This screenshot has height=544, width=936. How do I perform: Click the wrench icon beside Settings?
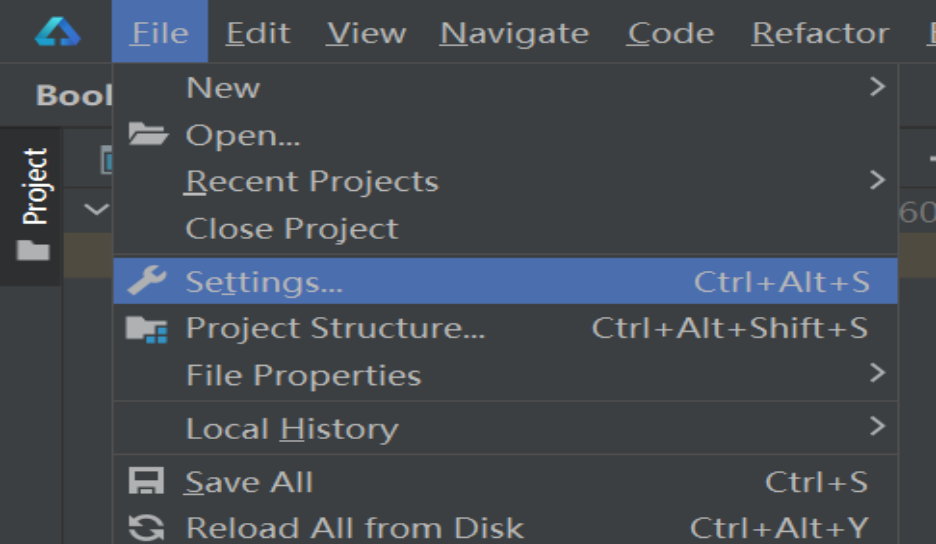click(147, 282)
